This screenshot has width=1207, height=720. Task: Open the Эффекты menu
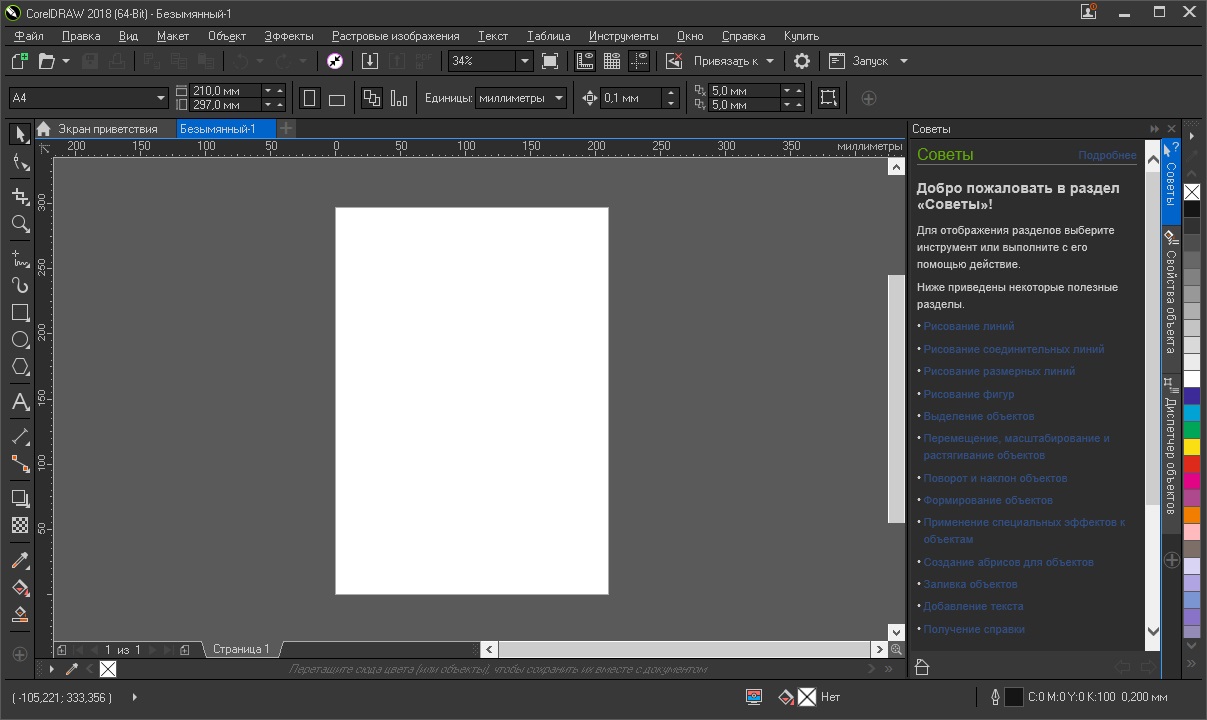pos(288,36)
